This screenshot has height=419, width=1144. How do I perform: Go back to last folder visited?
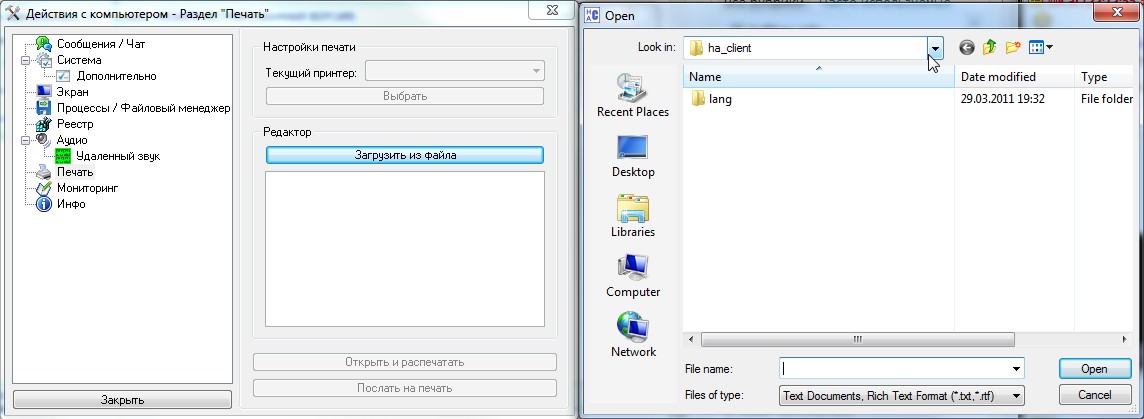966,47
